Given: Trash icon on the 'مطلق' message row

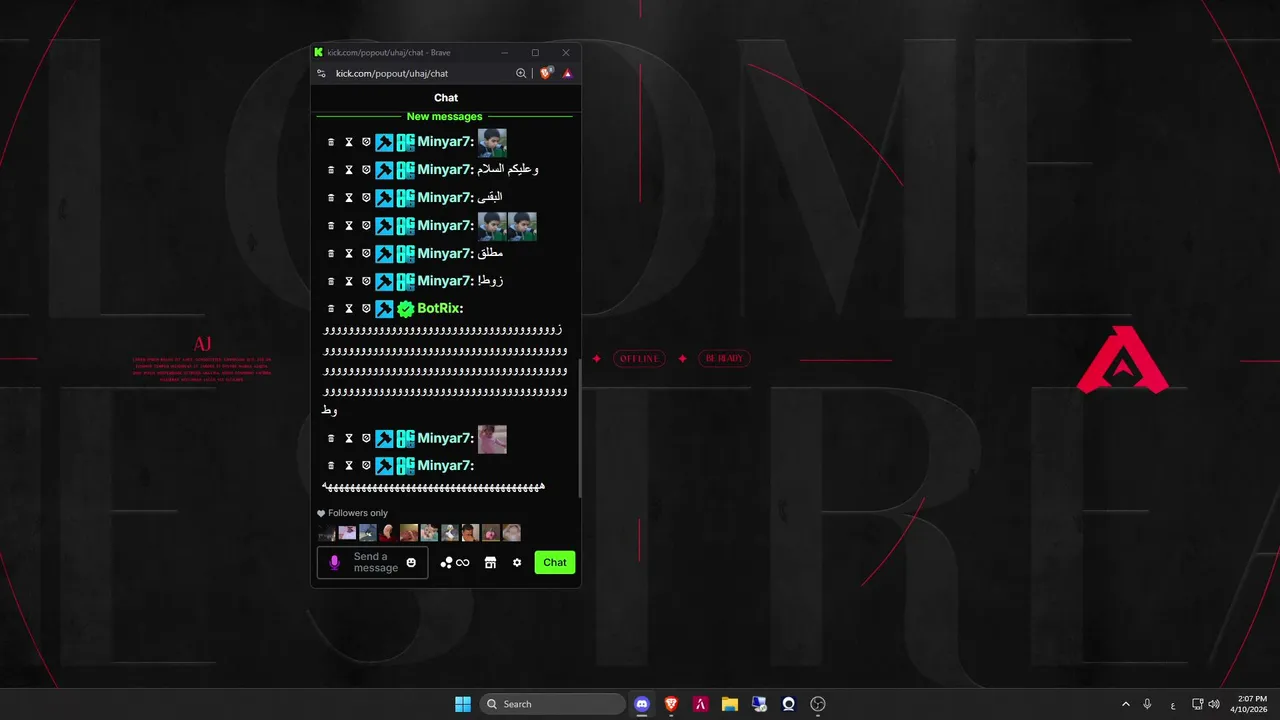Looking at the screenshot, I should [x=331, y=254].
